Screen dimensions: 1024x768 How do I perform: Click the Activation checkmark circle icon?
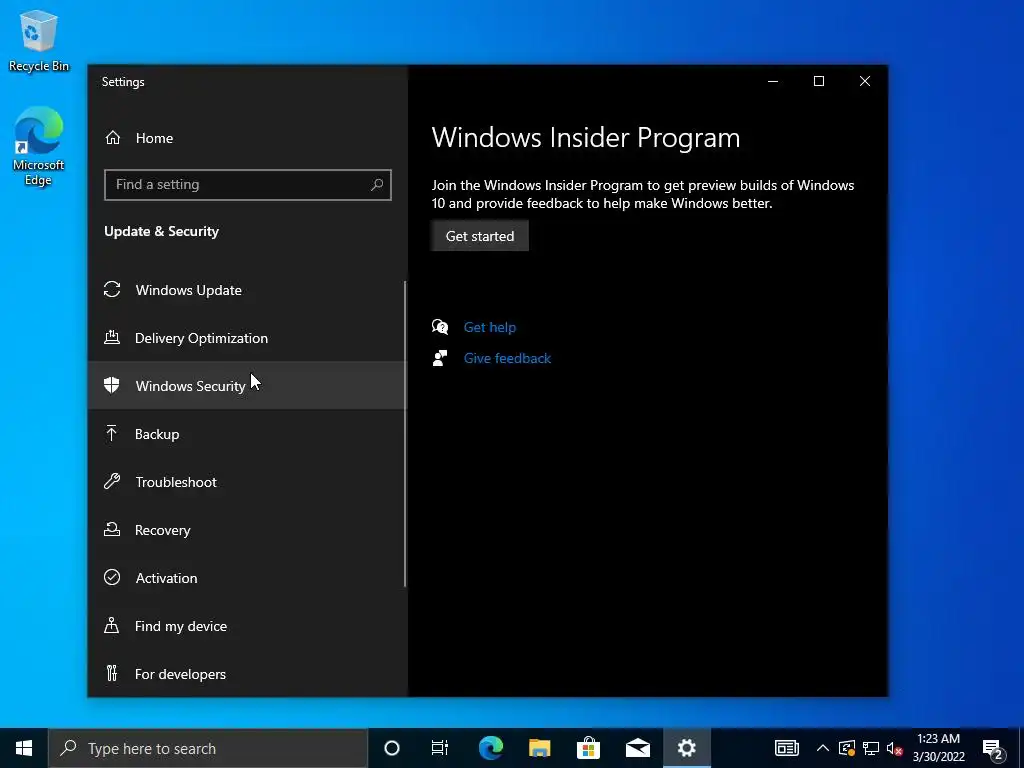[112, 577]
